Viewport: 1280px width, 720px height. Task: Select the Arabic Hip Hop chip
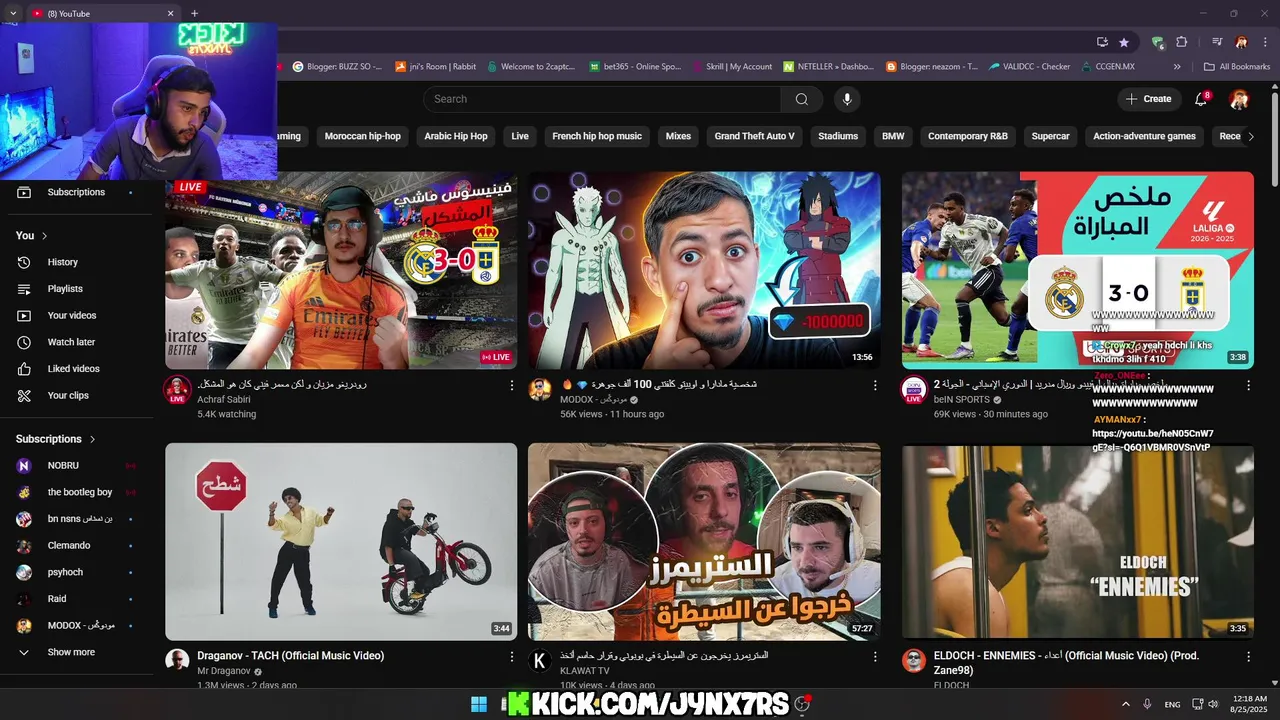point(456,136)
